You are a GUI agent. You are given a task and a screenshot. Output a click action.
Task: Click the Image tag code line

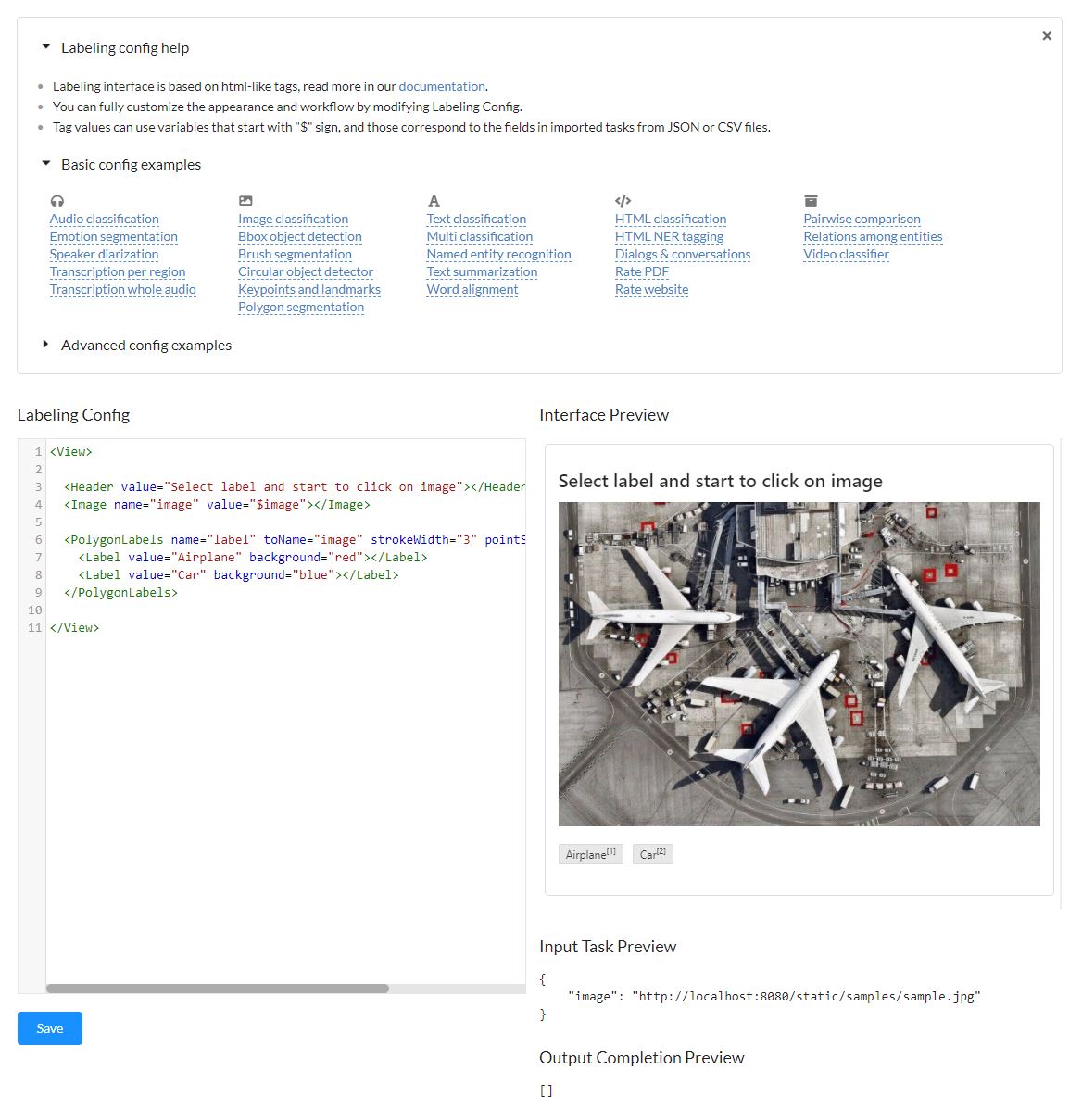(x=217, y=505)
